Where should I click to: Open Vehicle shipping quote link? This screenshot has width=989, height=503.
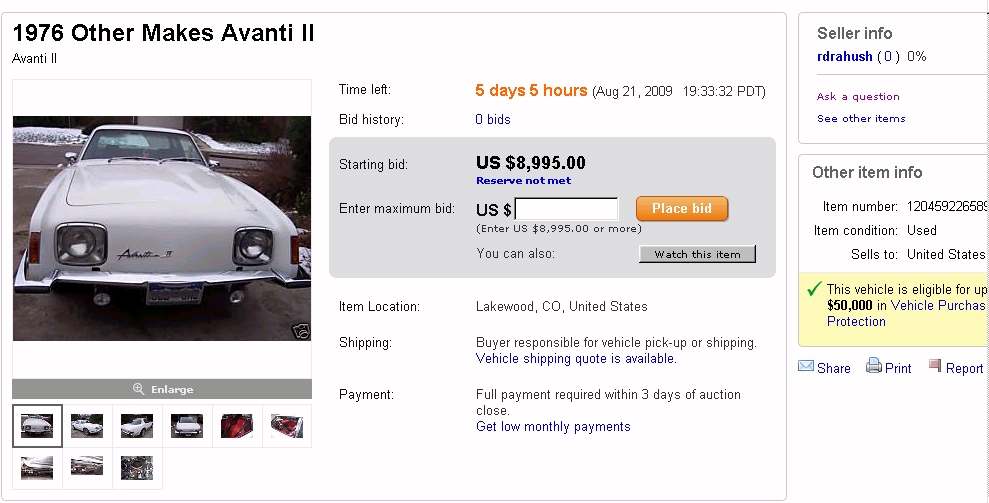coord(576,359)
